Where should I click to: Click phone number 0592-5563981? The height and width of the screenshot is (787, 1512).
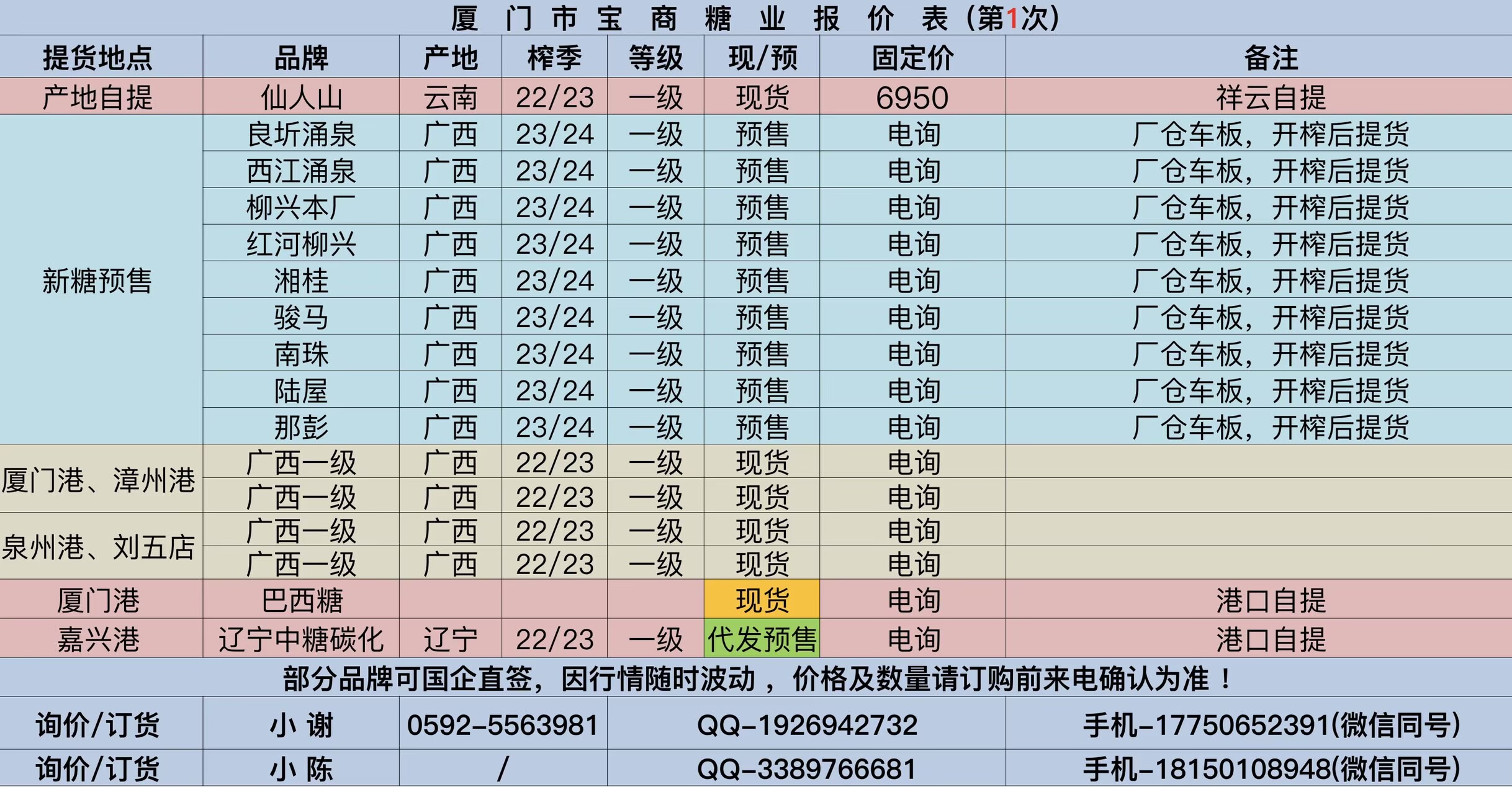pos(503,724)
